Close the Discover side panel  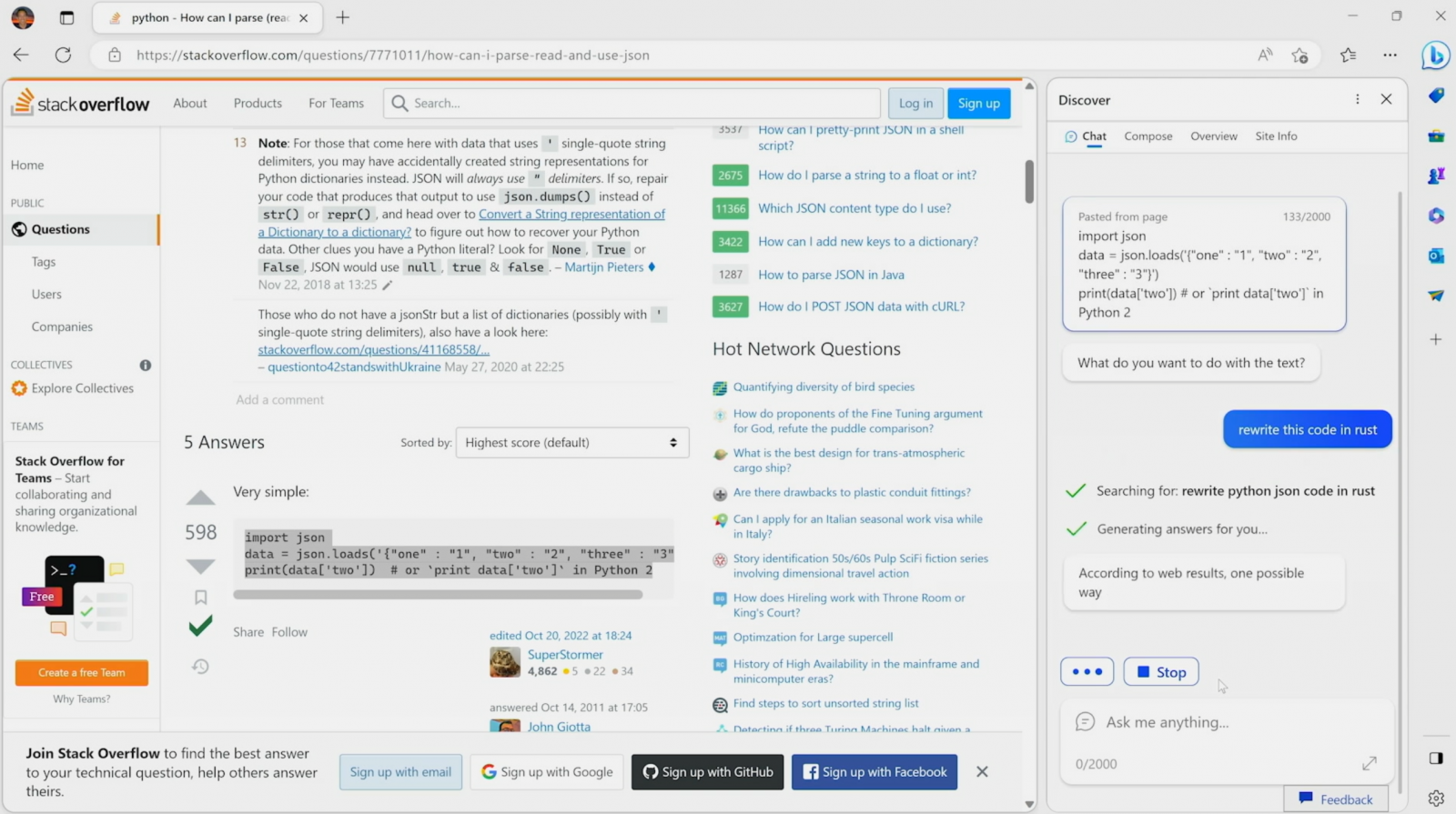pyautogui.click(x=1386, y=99)
